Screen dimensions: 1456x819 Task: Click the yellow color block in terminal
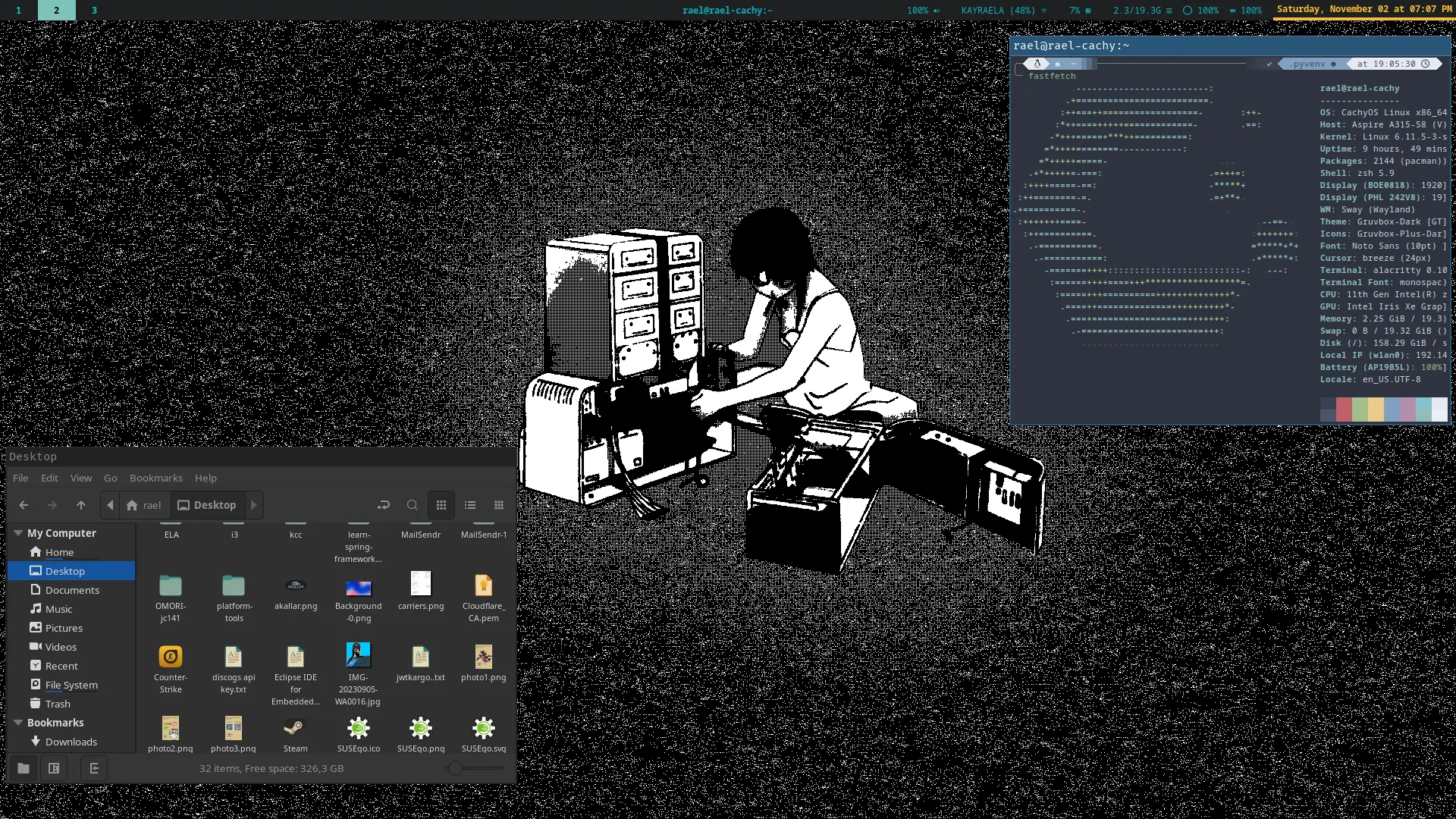[x=1376, y=409]
